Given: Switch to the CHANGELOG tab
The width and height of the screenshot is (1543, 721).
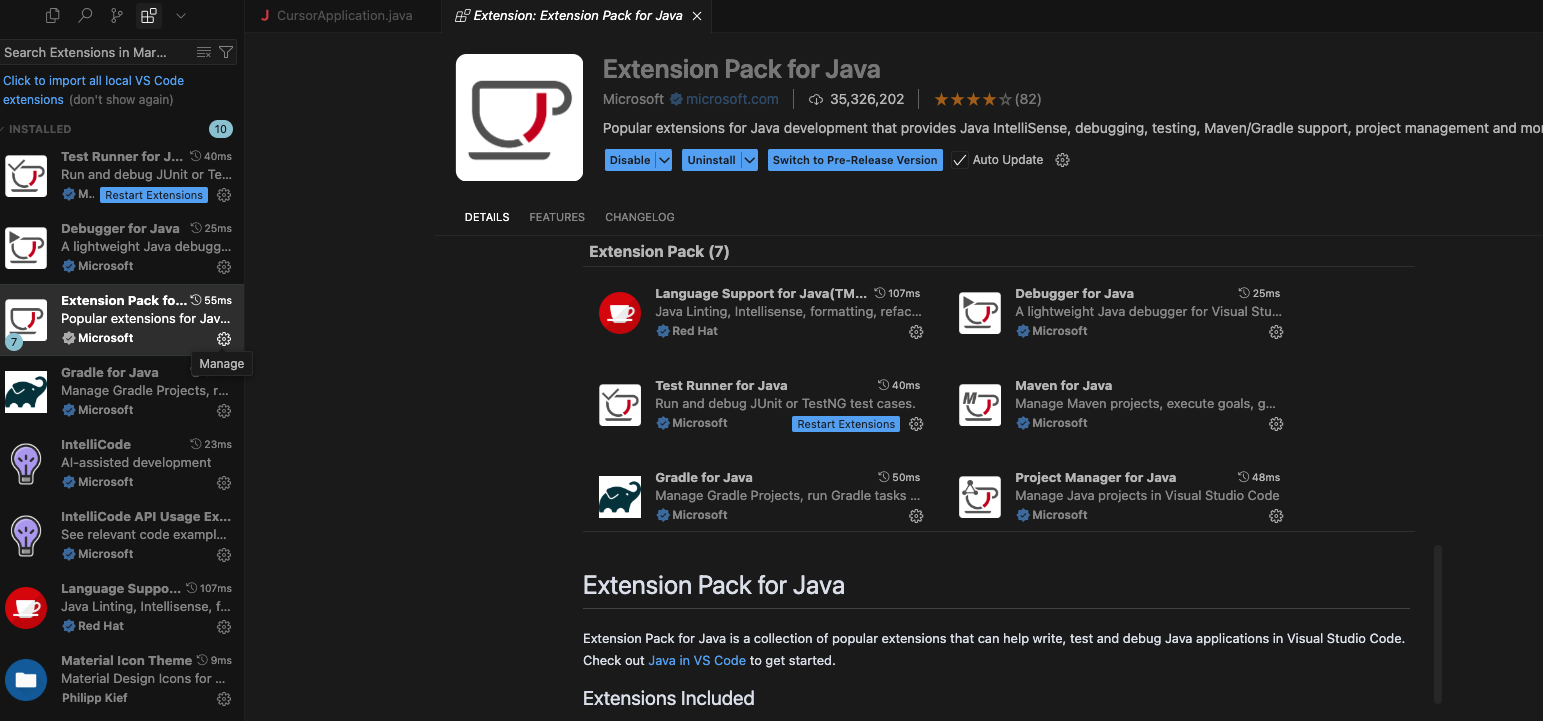Looking at the screenshot, I should pyautogui.click(x=640, y=217).
